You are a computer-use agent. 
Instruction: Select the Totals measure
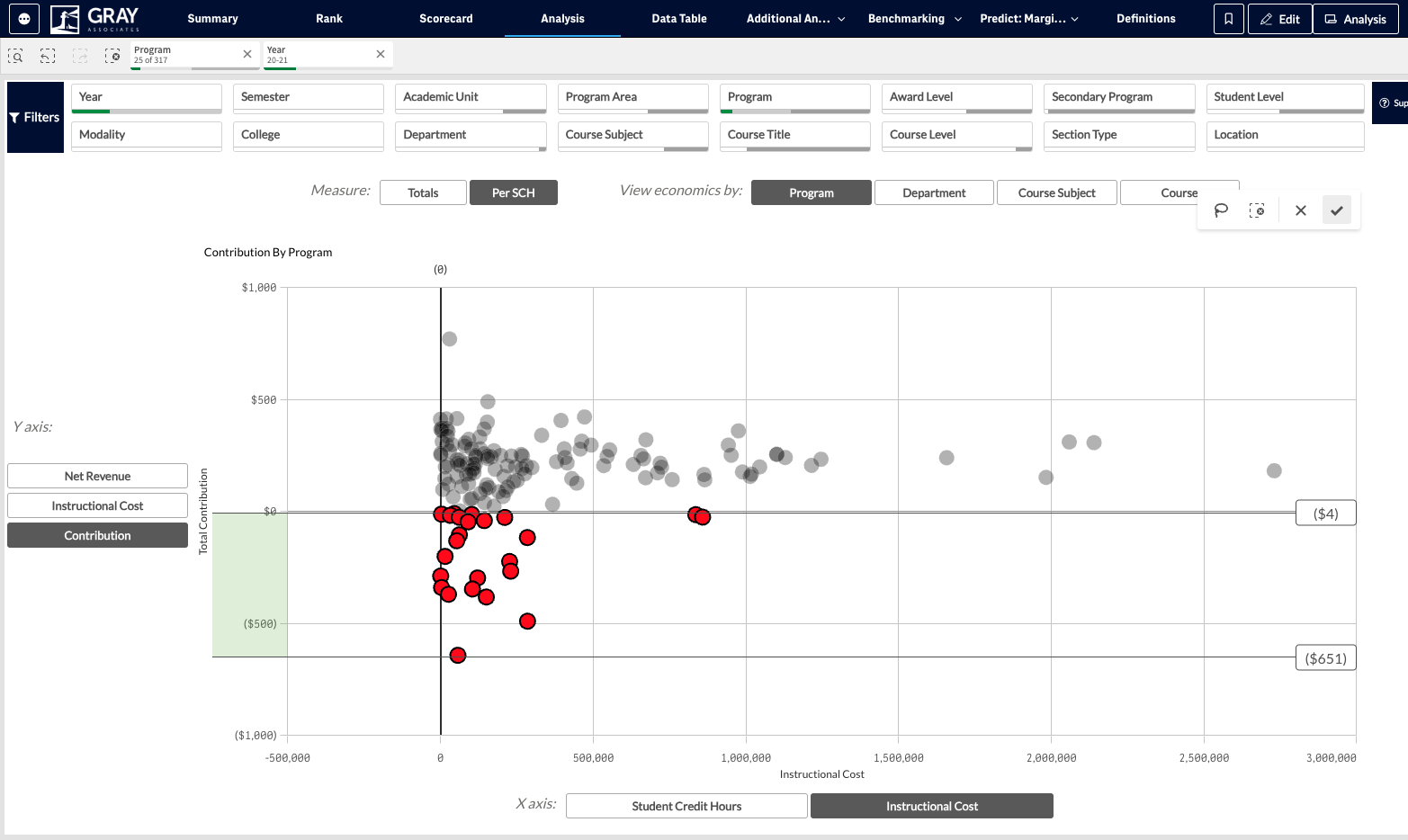423,192
